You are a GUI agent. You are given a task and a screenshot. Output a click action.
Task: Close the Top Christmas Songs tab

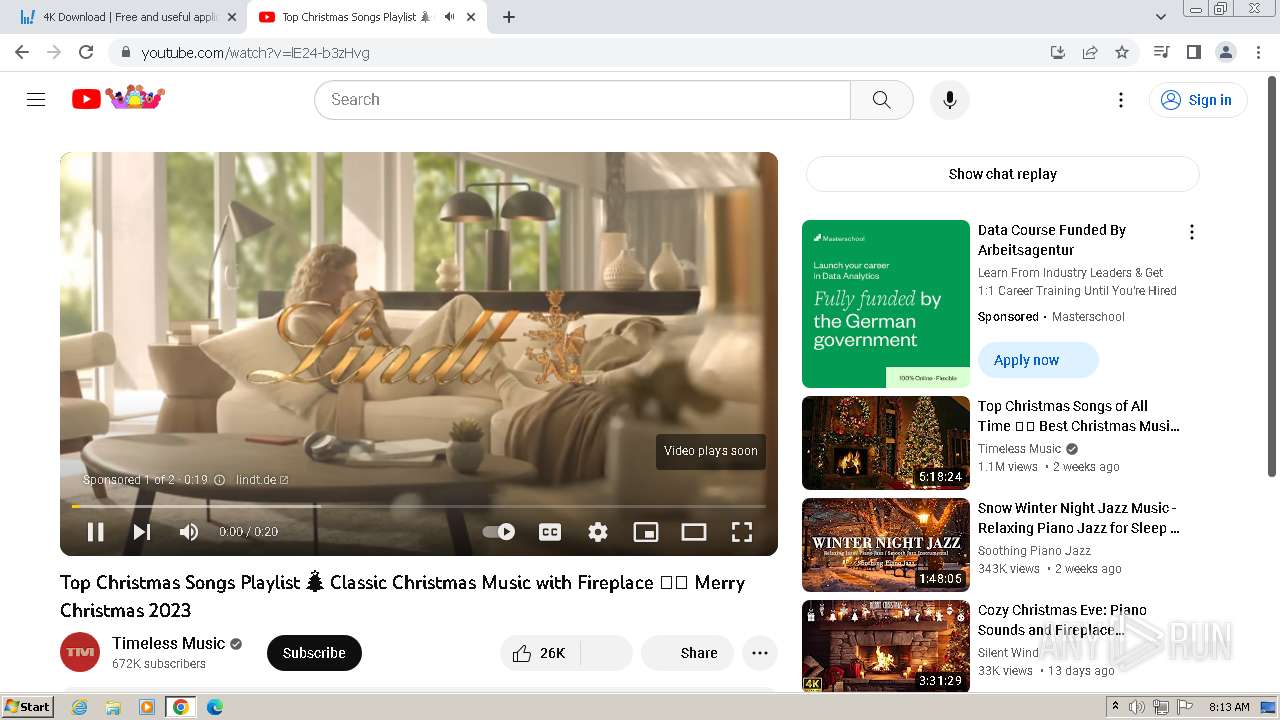click(x=471, y=17)
